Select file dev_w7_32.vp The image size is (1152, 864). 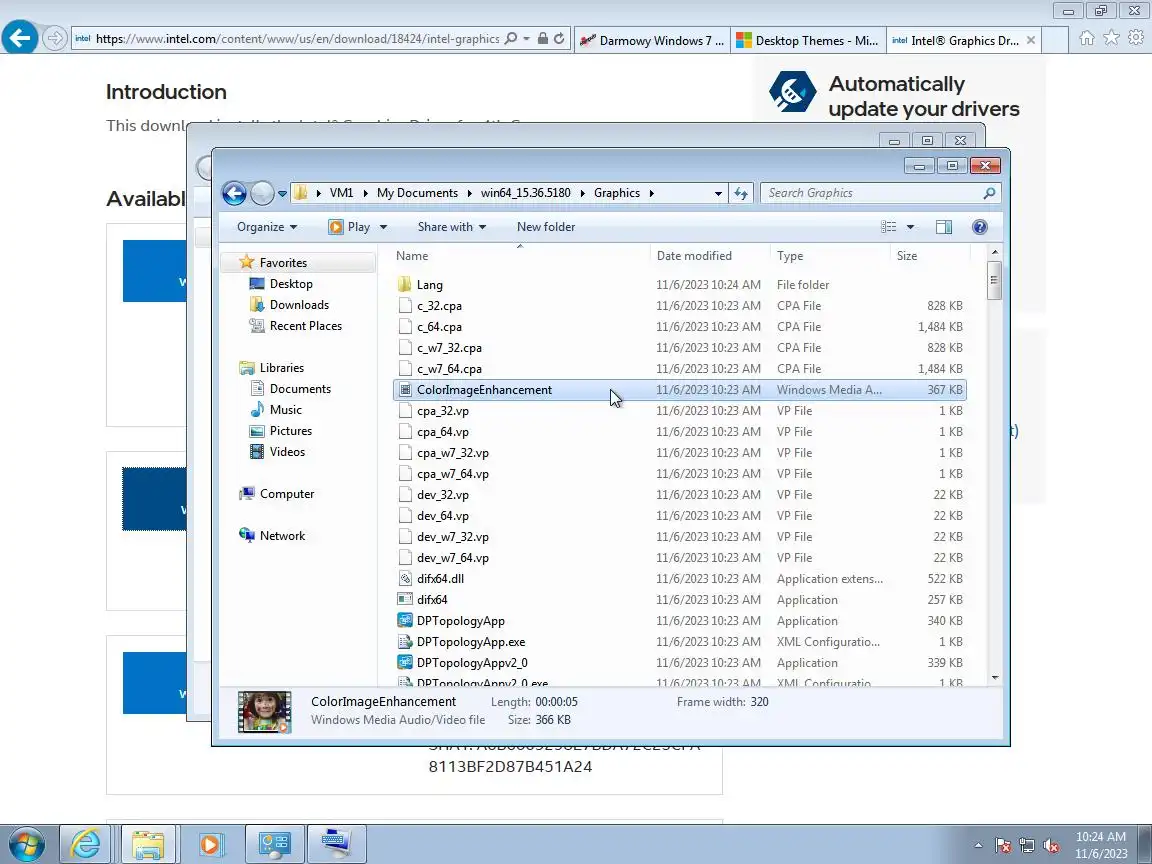pos(453,537)
